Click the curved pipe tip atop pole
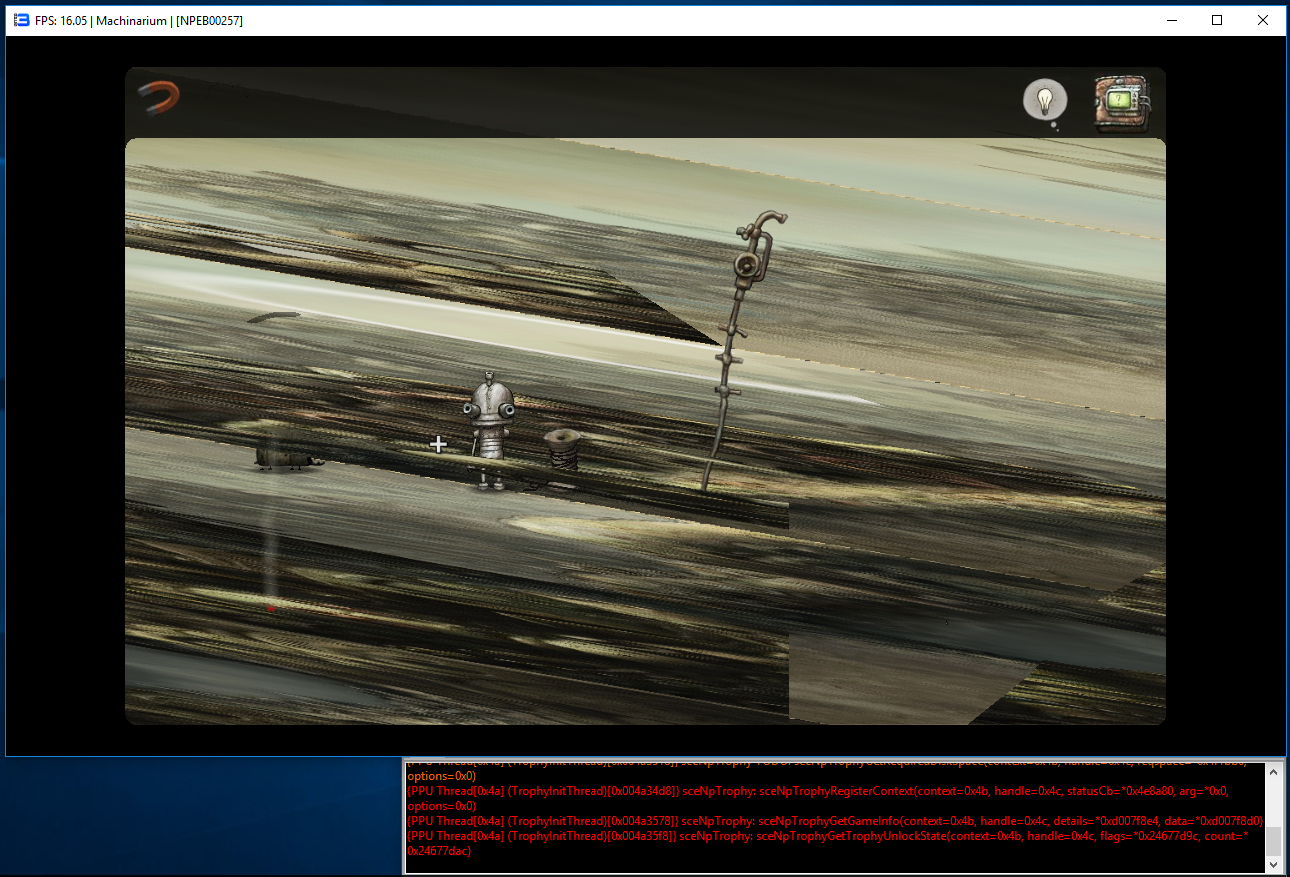Image resolution: width=1290 pixels, height=877 pixels. tap(770, 218)
